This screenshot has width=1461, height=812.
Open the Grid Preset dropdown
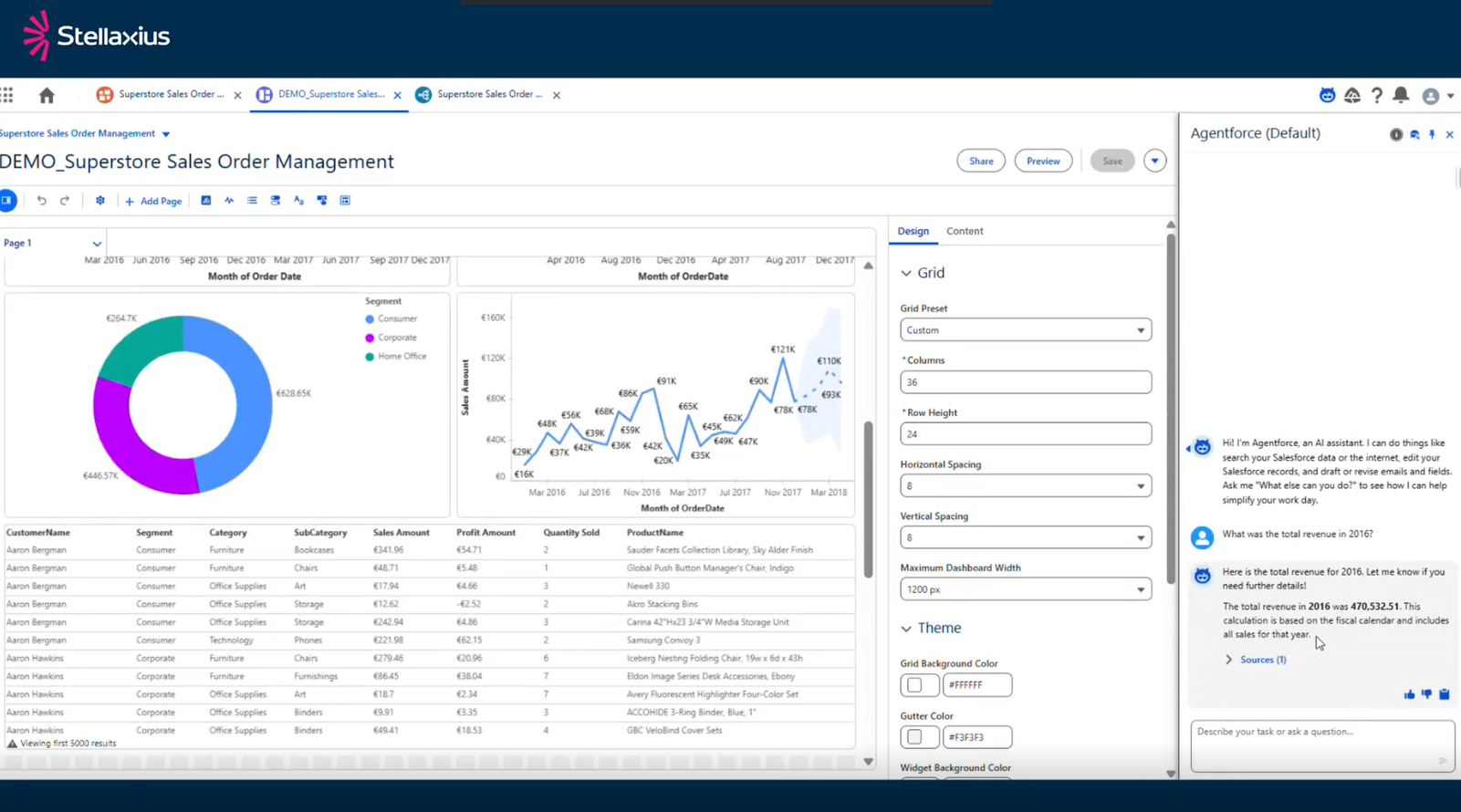pyautogui.click(x=1025, y=330)
